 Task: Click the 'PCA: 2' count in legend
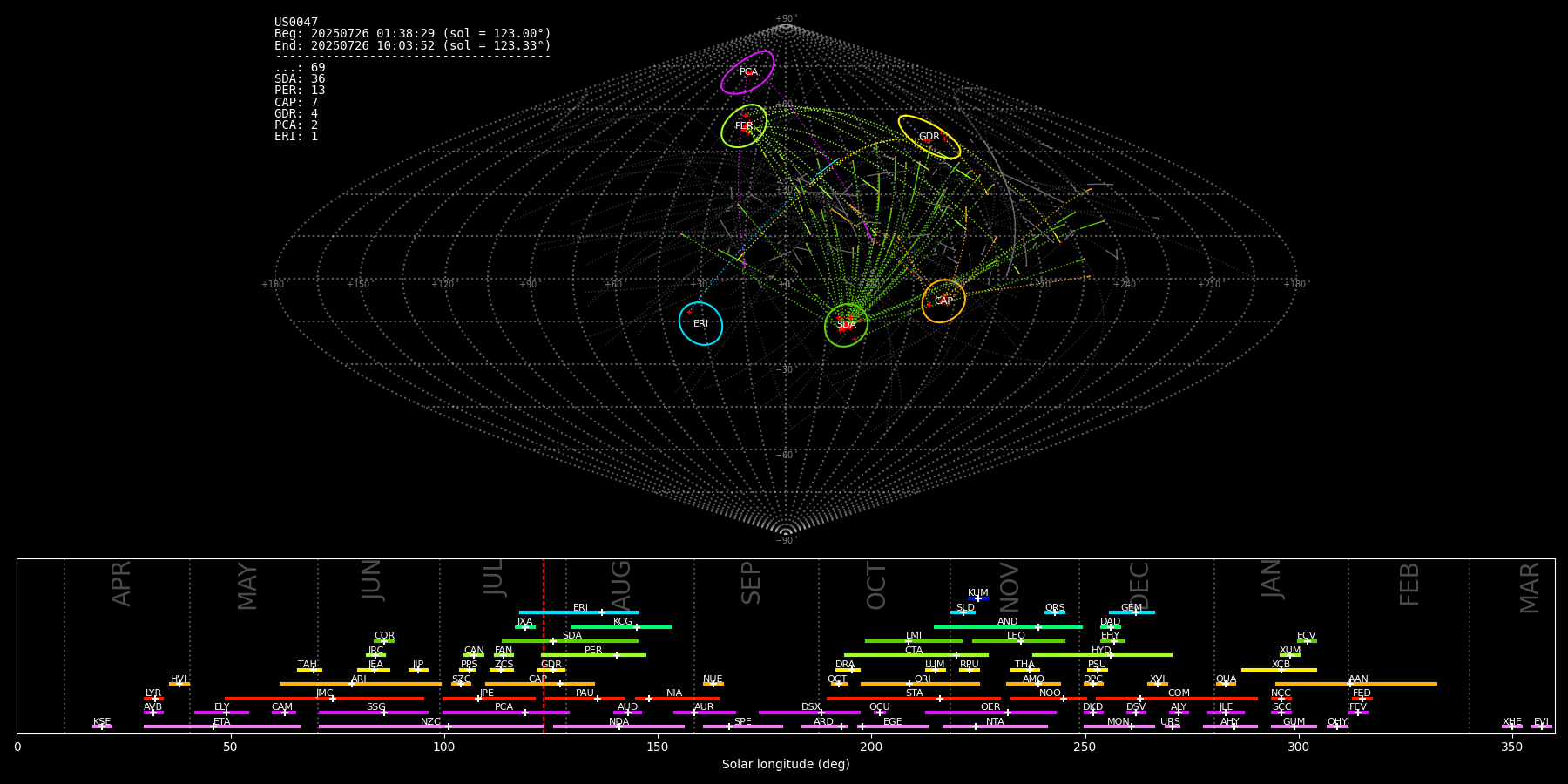(296, 125)
